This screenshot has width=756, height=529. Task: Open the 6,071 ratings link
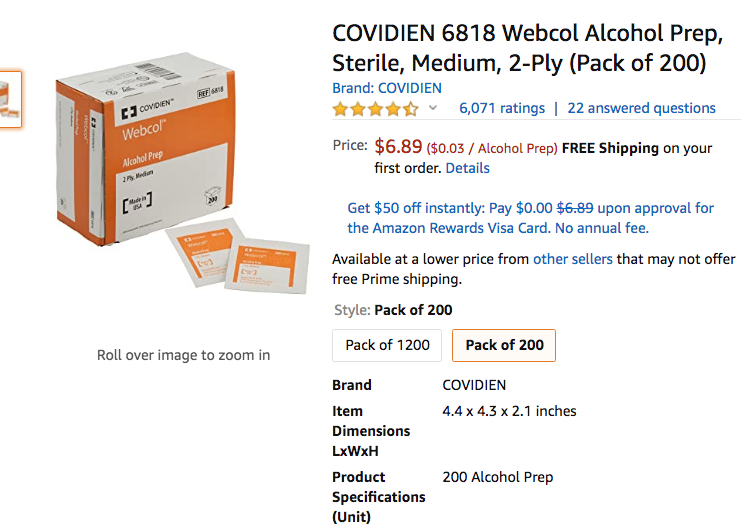tap(501, 108)
